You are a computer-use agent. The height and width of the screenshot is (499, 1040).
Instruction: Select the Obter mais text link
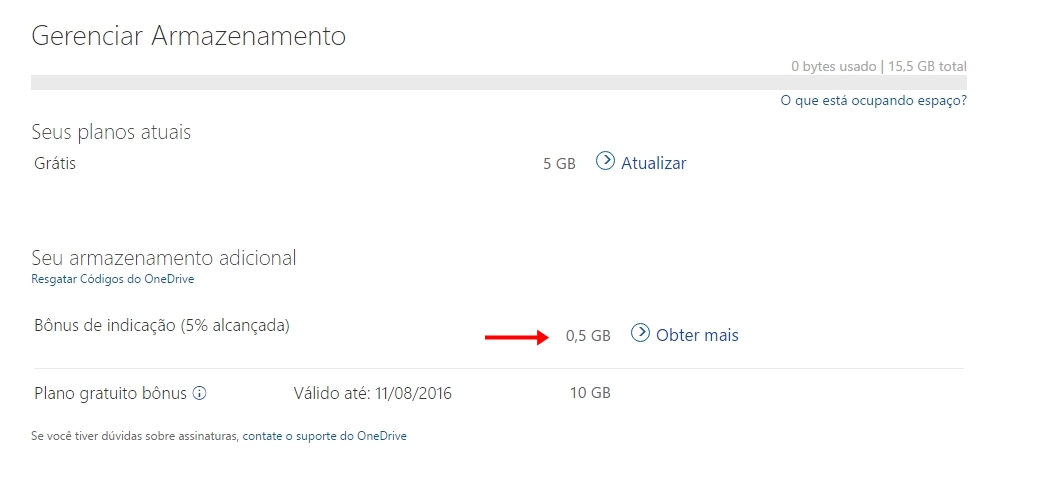click(697, 335)
